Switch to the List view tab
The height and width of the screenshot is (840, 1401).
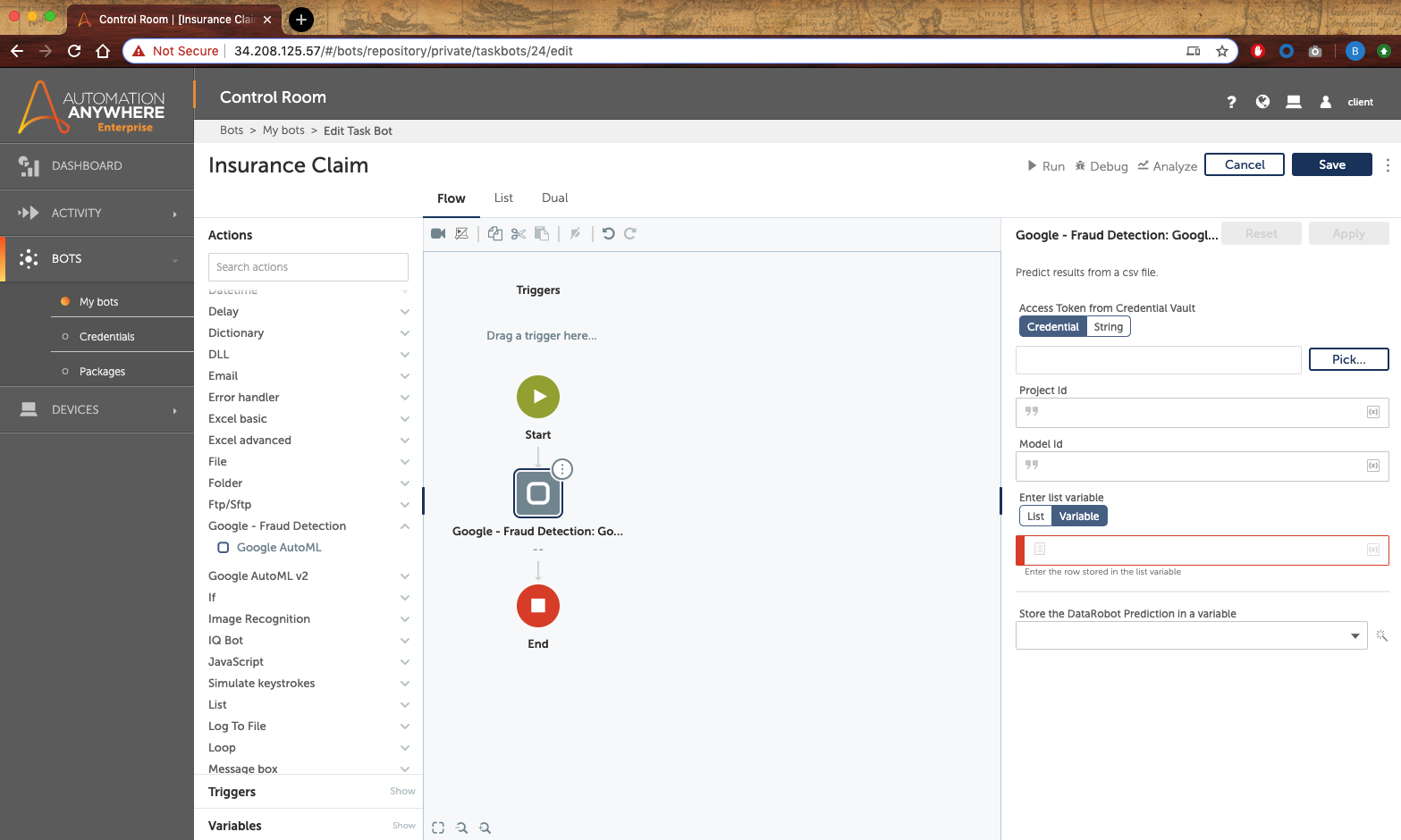coord(503,198)
